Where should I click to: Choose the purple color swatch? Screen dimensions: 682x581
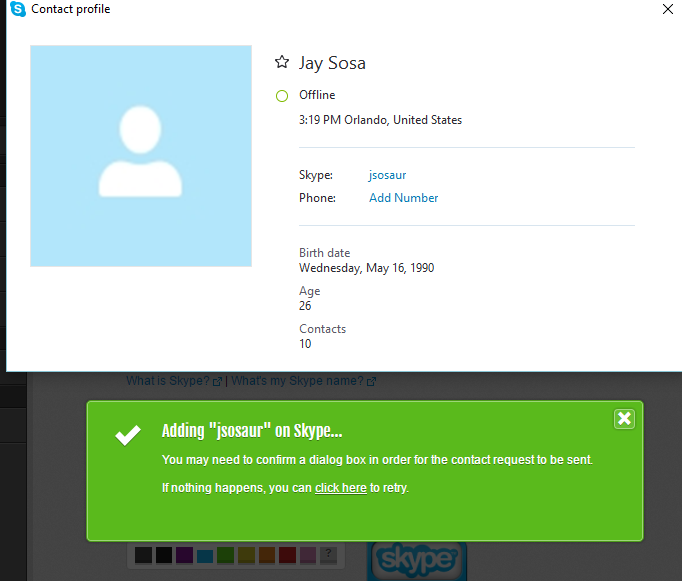pos(184,555)
